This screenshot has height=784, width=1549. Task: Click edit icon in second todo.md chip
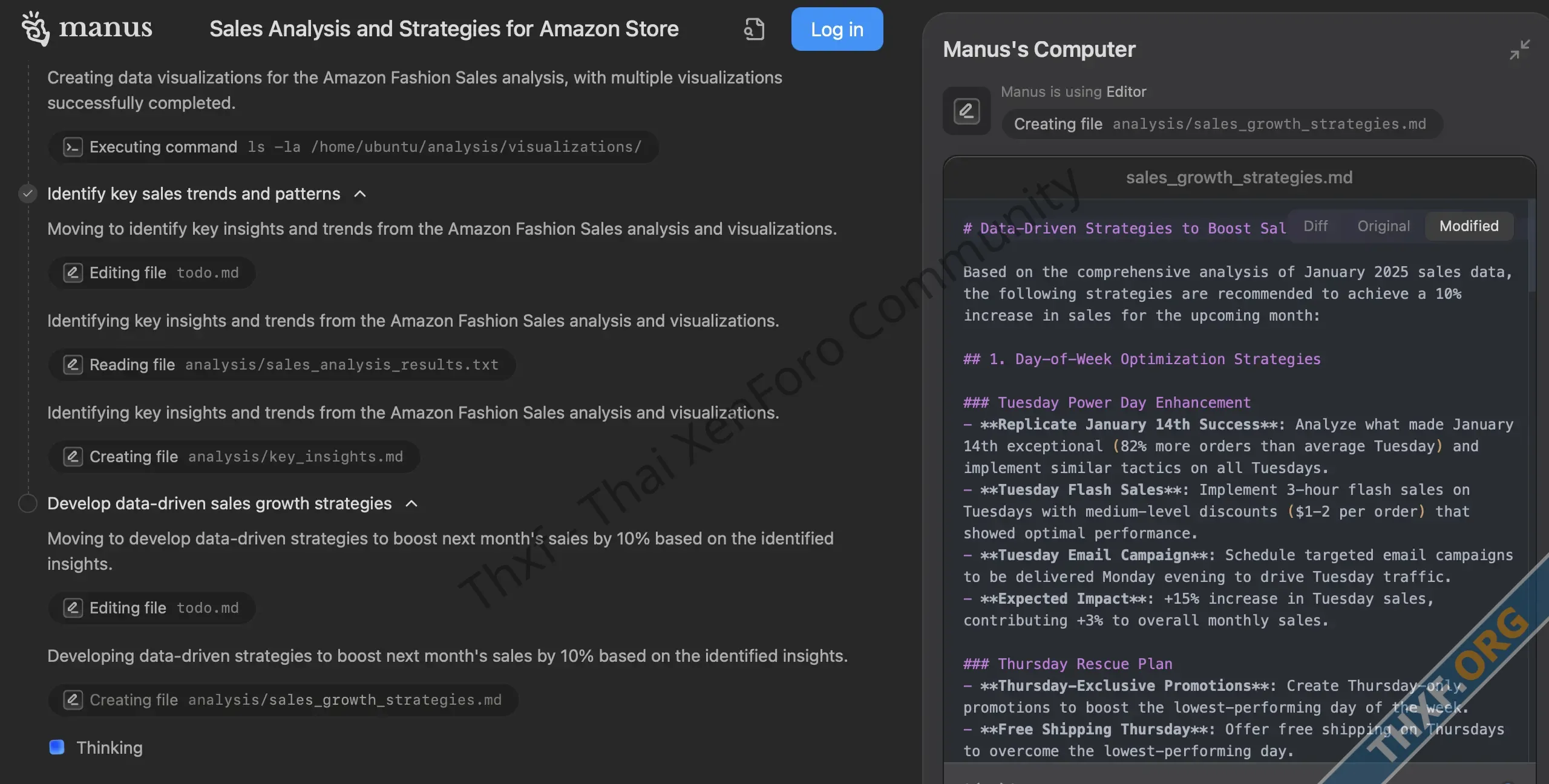[73, 608]
